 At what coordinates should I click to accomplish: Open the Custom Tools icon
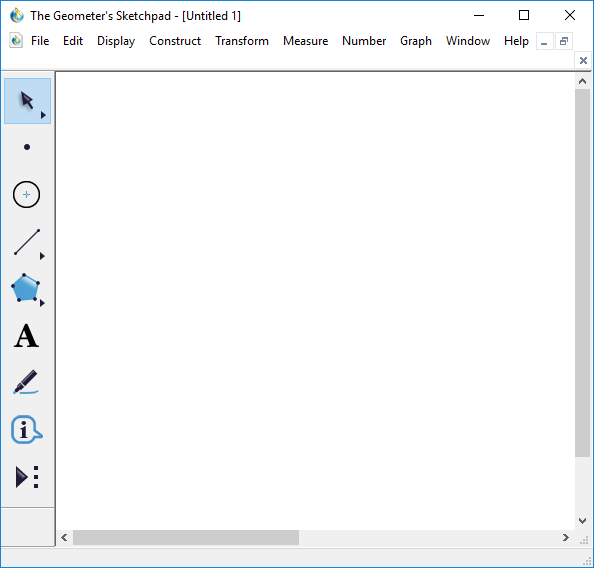(27, 477)
